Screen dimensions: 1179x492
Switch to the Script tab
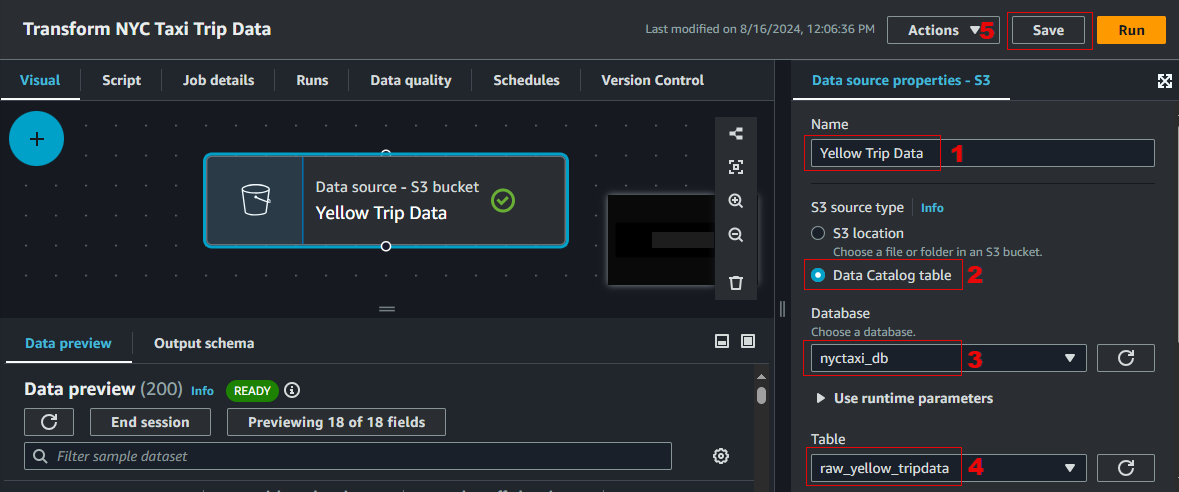point(121,80)
